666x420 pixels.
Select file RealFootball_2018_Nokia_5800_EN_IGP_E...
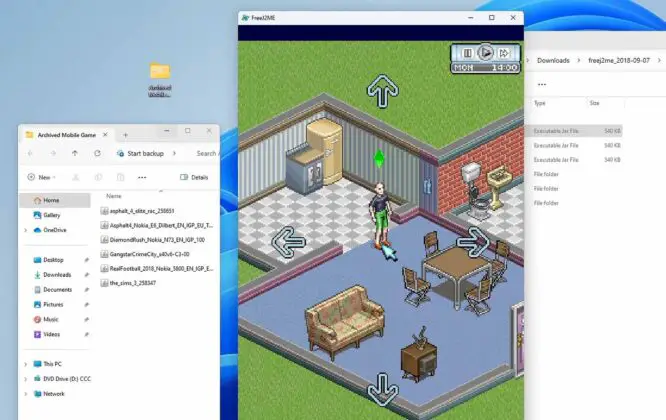(157, 269)
